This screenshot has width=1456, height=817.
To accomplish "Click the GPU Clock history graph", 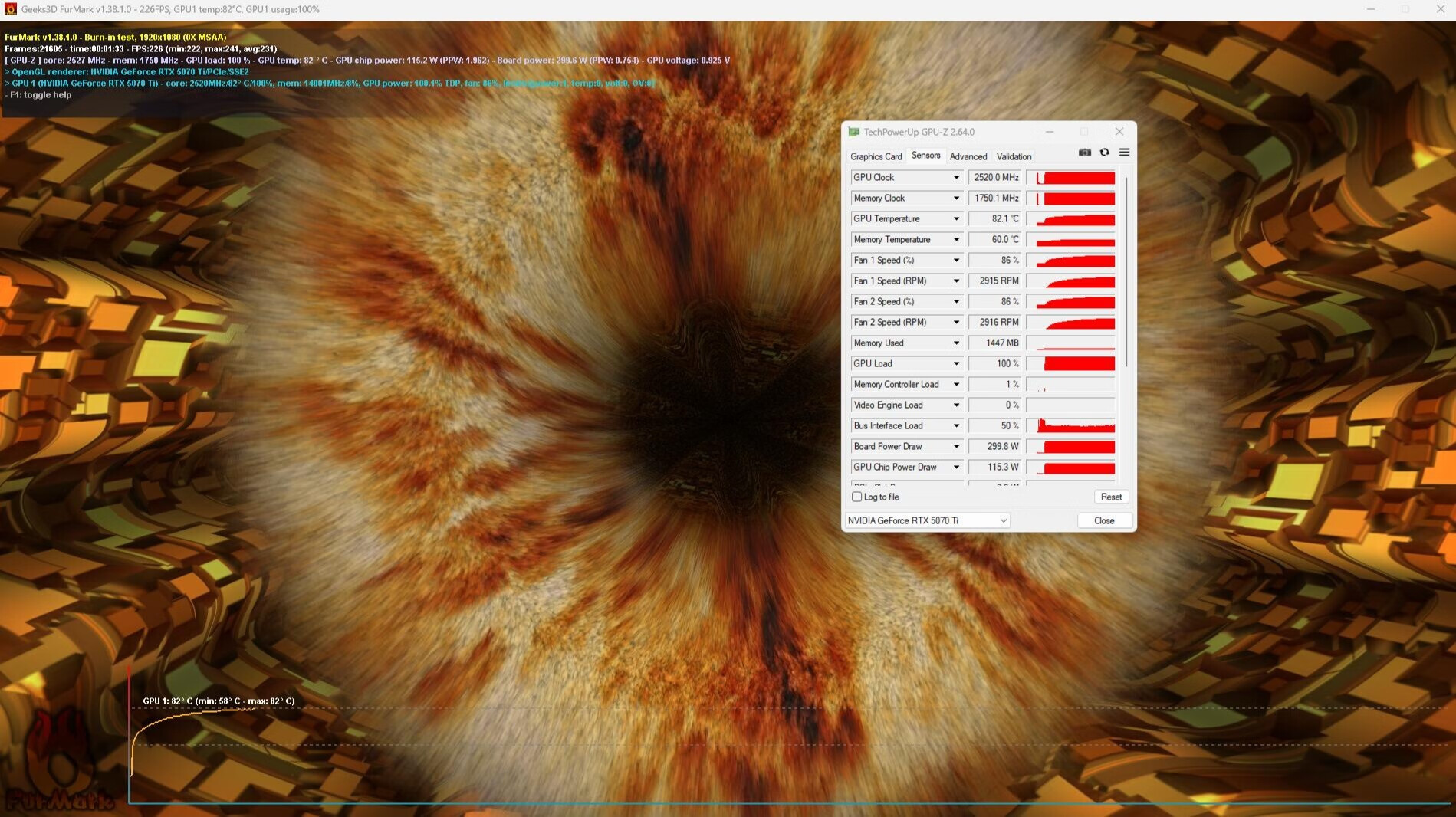I will point(1070,177).
